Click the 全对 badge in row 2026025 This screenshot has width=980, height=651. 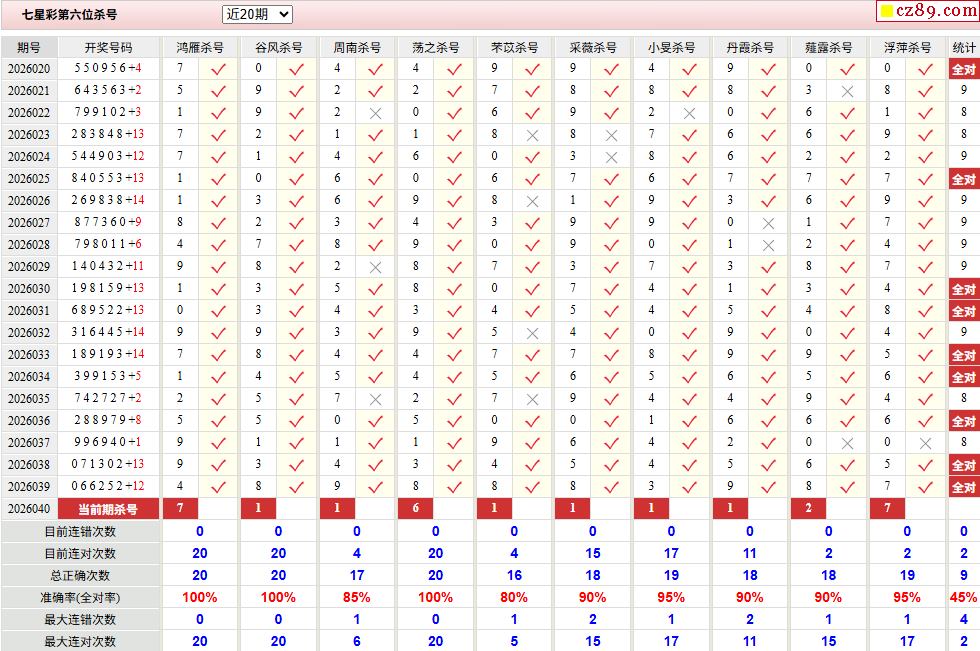(x=963, y=179)
